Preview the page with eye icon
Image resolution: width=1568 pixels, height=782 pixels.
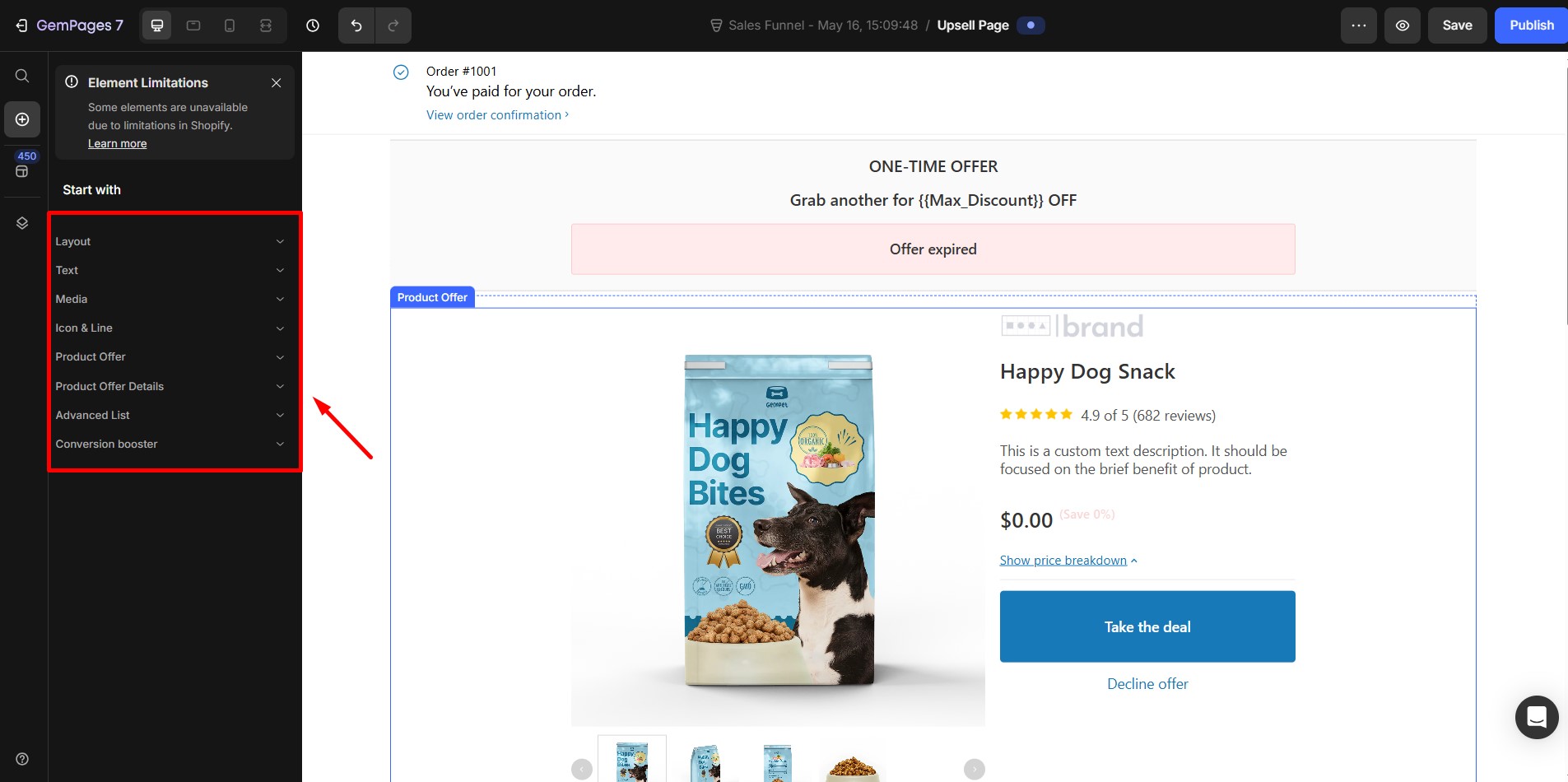coord(1402,26)
